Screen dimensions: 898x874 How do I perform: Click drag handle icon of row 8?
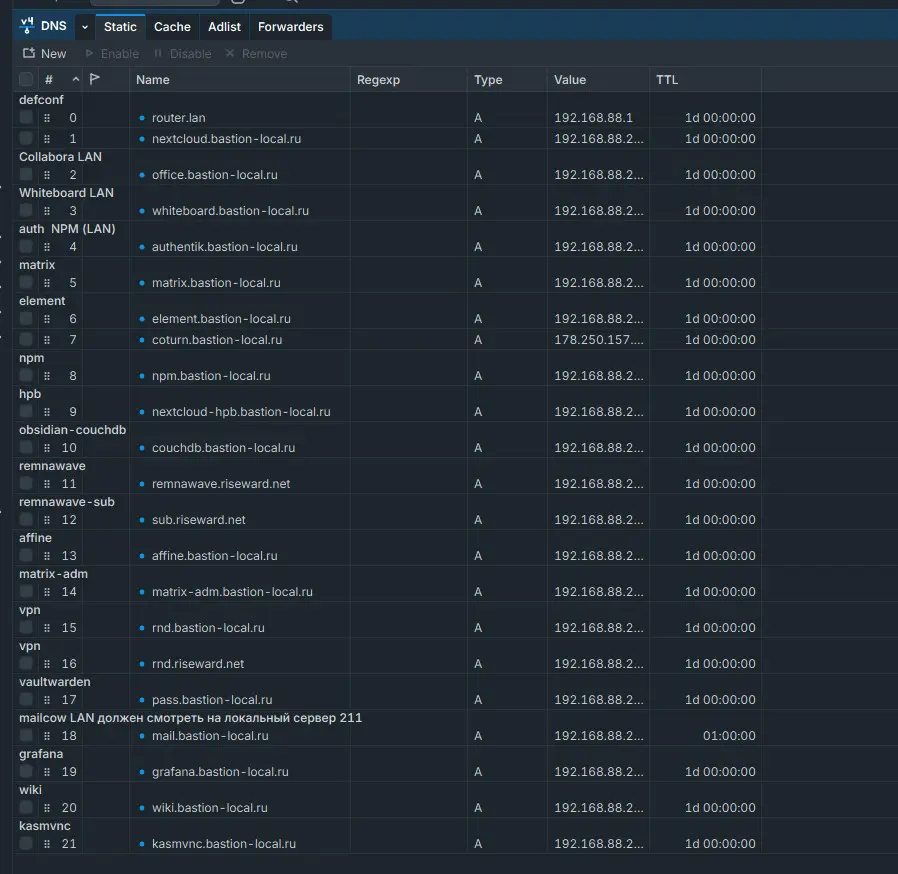(x=47, y=376)
